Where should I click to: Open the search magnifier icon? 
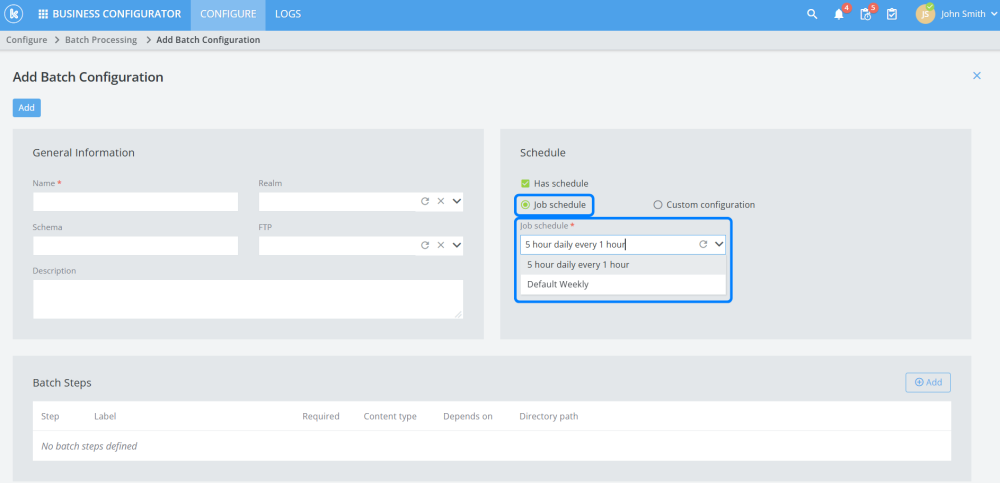812,14
